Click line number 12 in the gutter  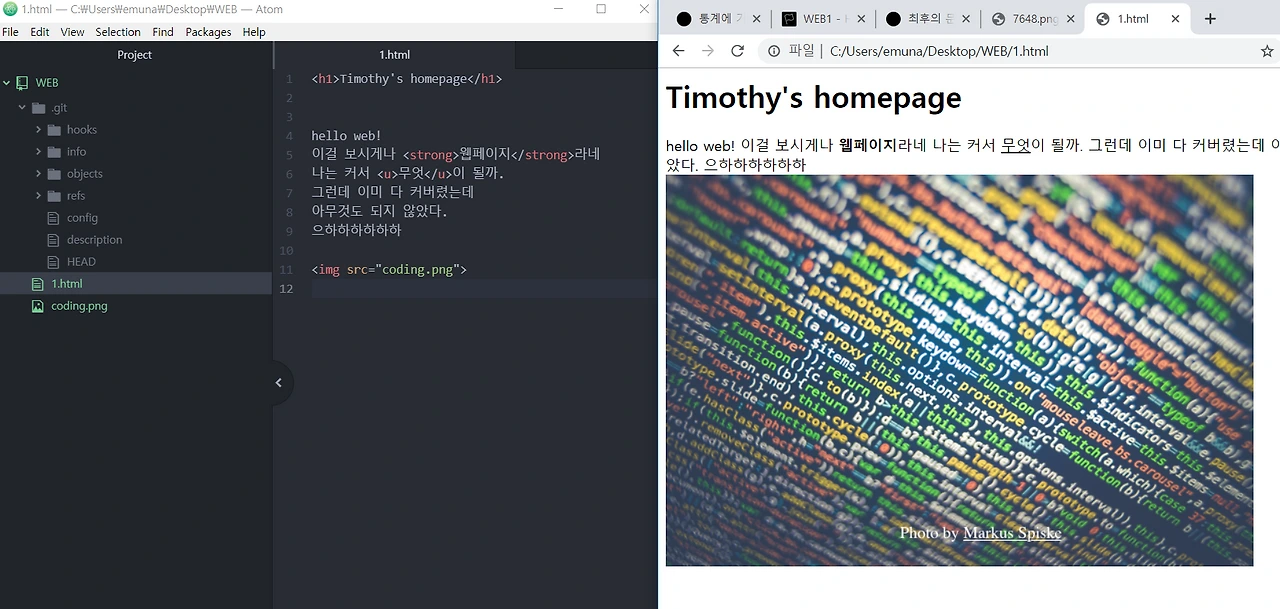tap(287, 289)
